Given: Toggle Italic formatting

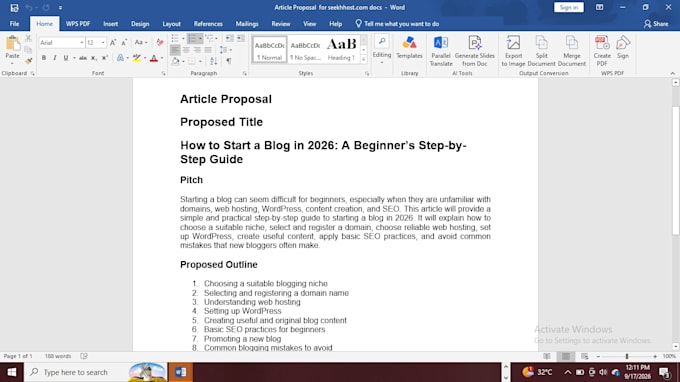Looking at the screenshot, I should click(55, 58).
